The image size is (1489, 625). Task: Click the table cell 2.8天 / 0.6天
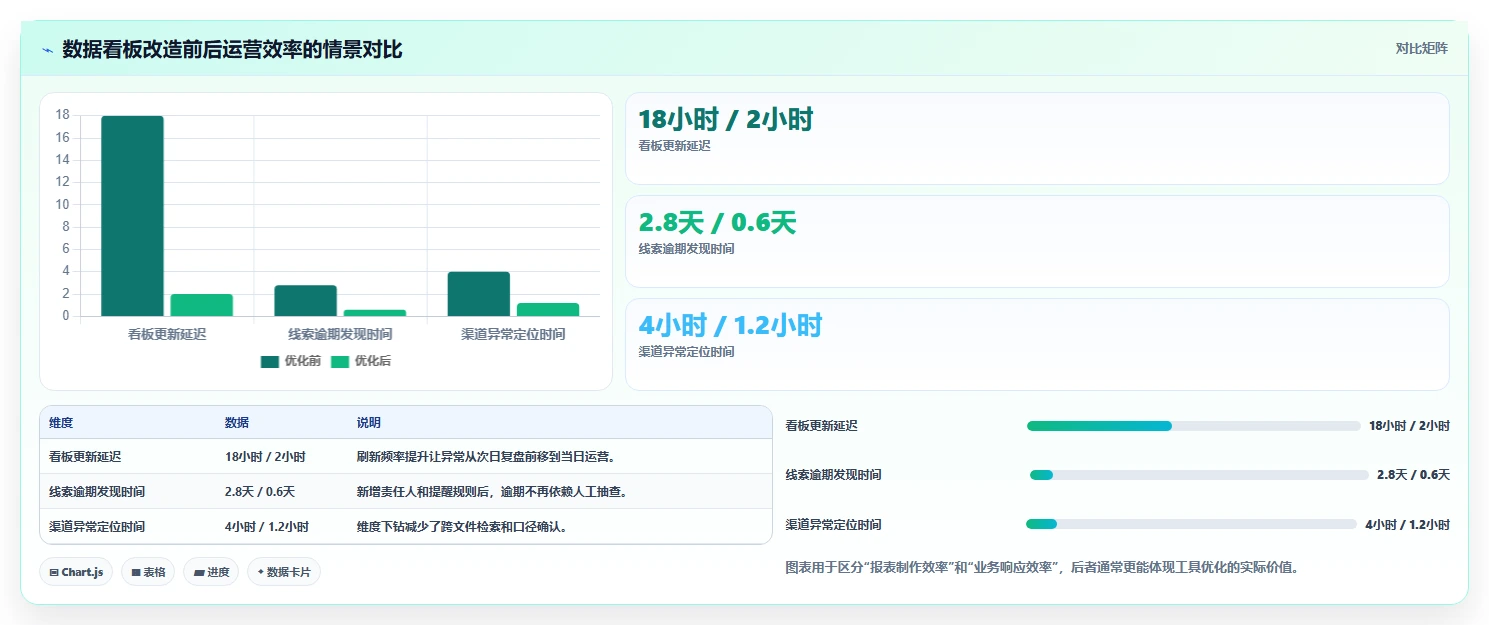(260, 492)
